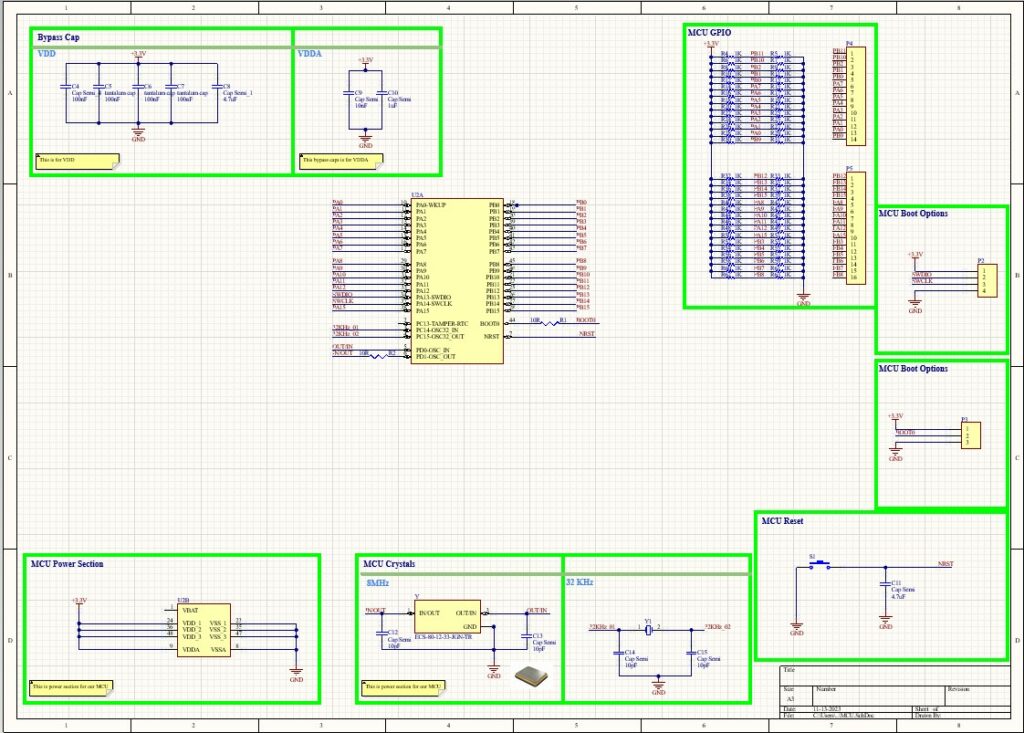Click the P3 three-pin boot header
This screenshot has width=1024, height=733.
(x=968, y=435)
